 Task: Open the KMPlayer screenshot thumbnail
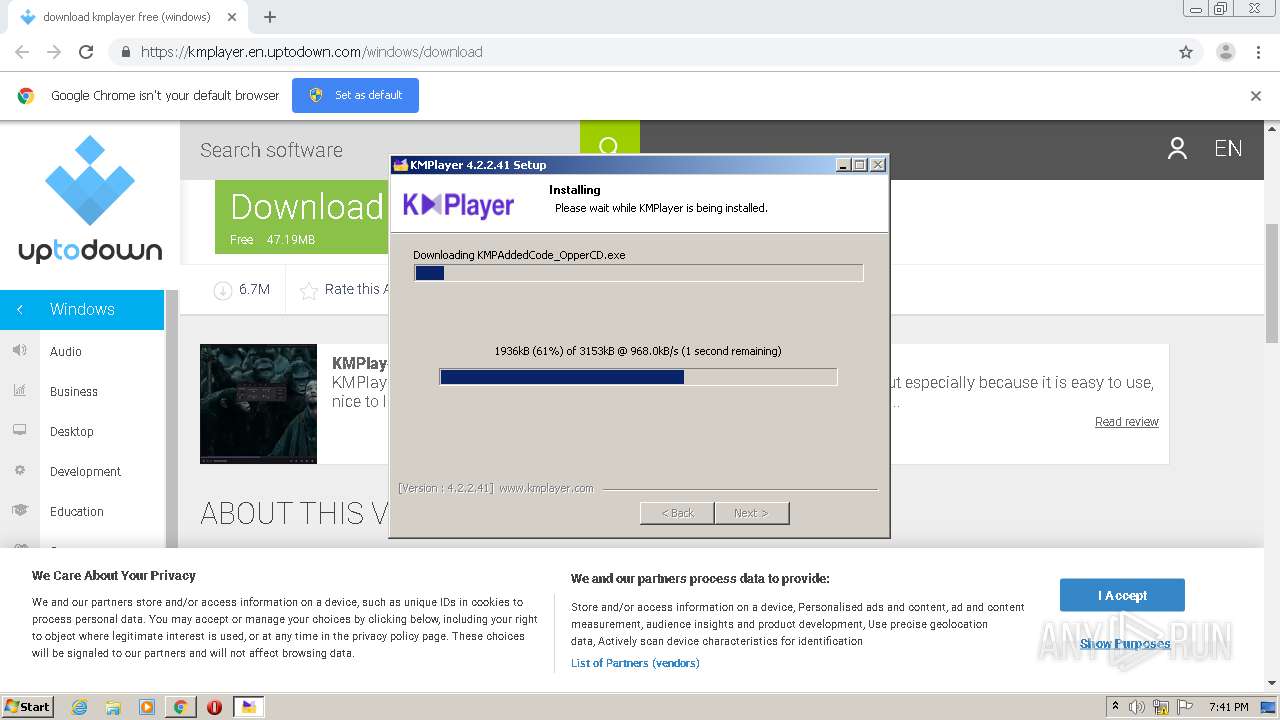click(258, 404)
